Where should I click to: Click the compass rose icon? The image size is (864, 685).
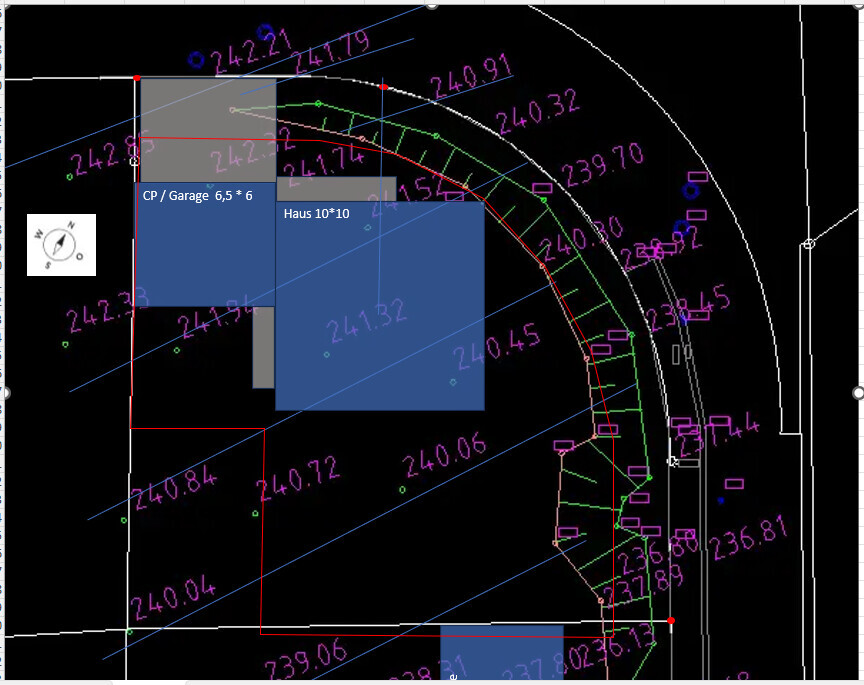61,244
